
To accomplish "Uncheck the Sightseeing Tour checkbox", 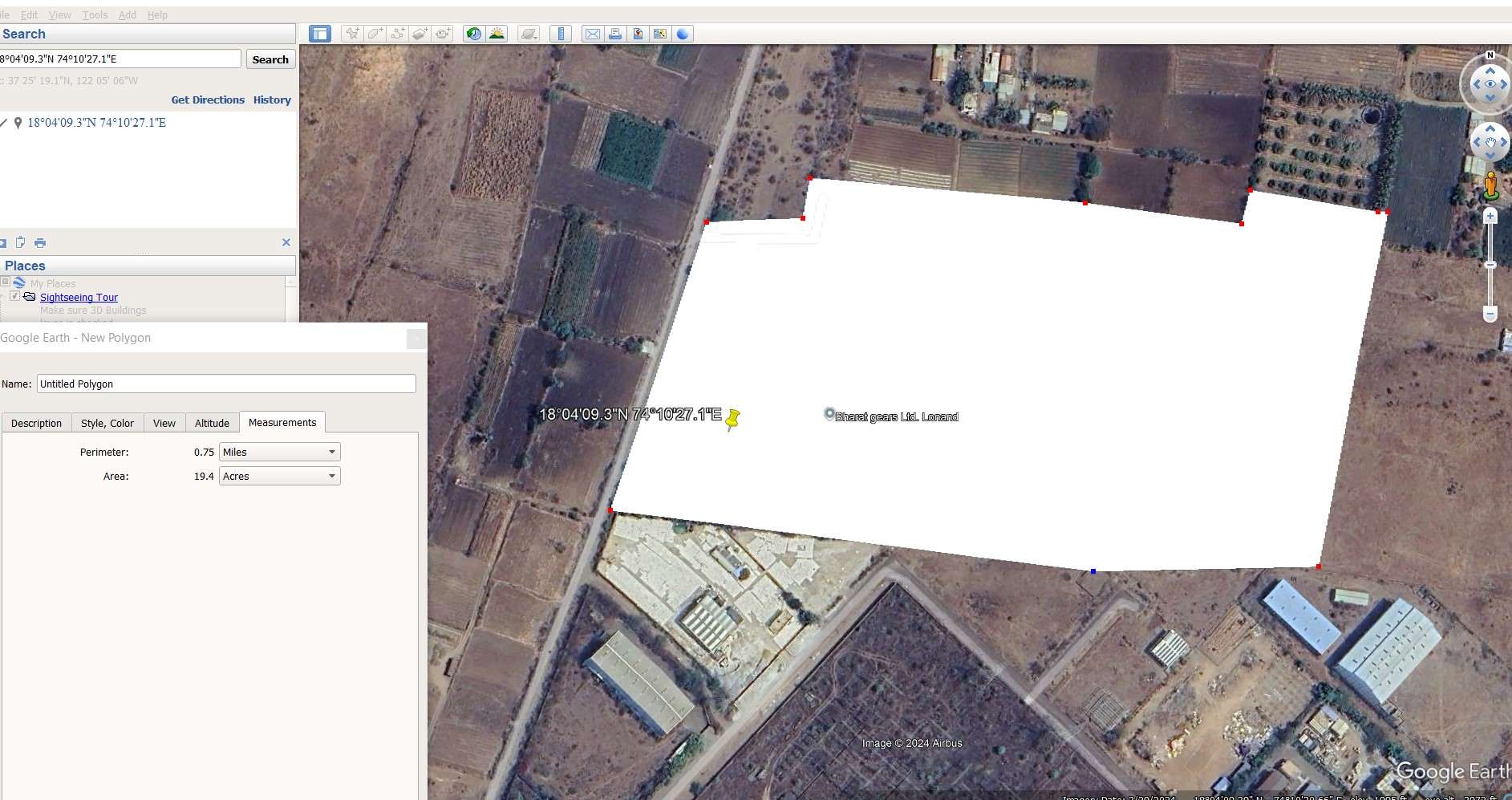I will (x=14, y=296).
